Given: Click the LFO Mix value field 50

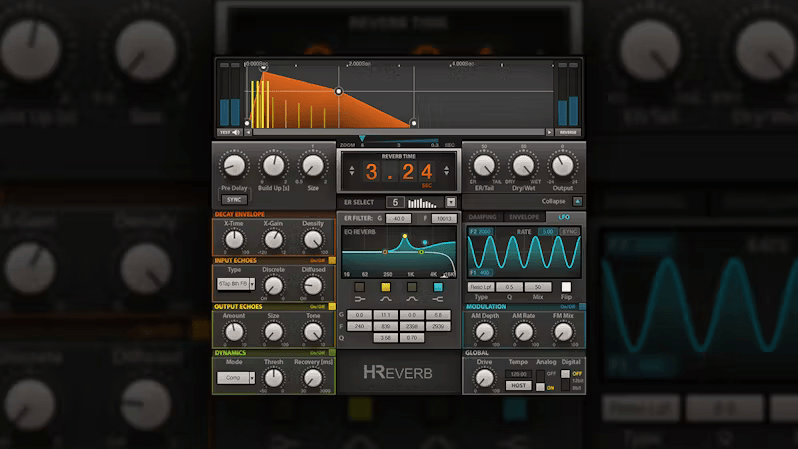Looking at the screenshot, I should point(538,287).
